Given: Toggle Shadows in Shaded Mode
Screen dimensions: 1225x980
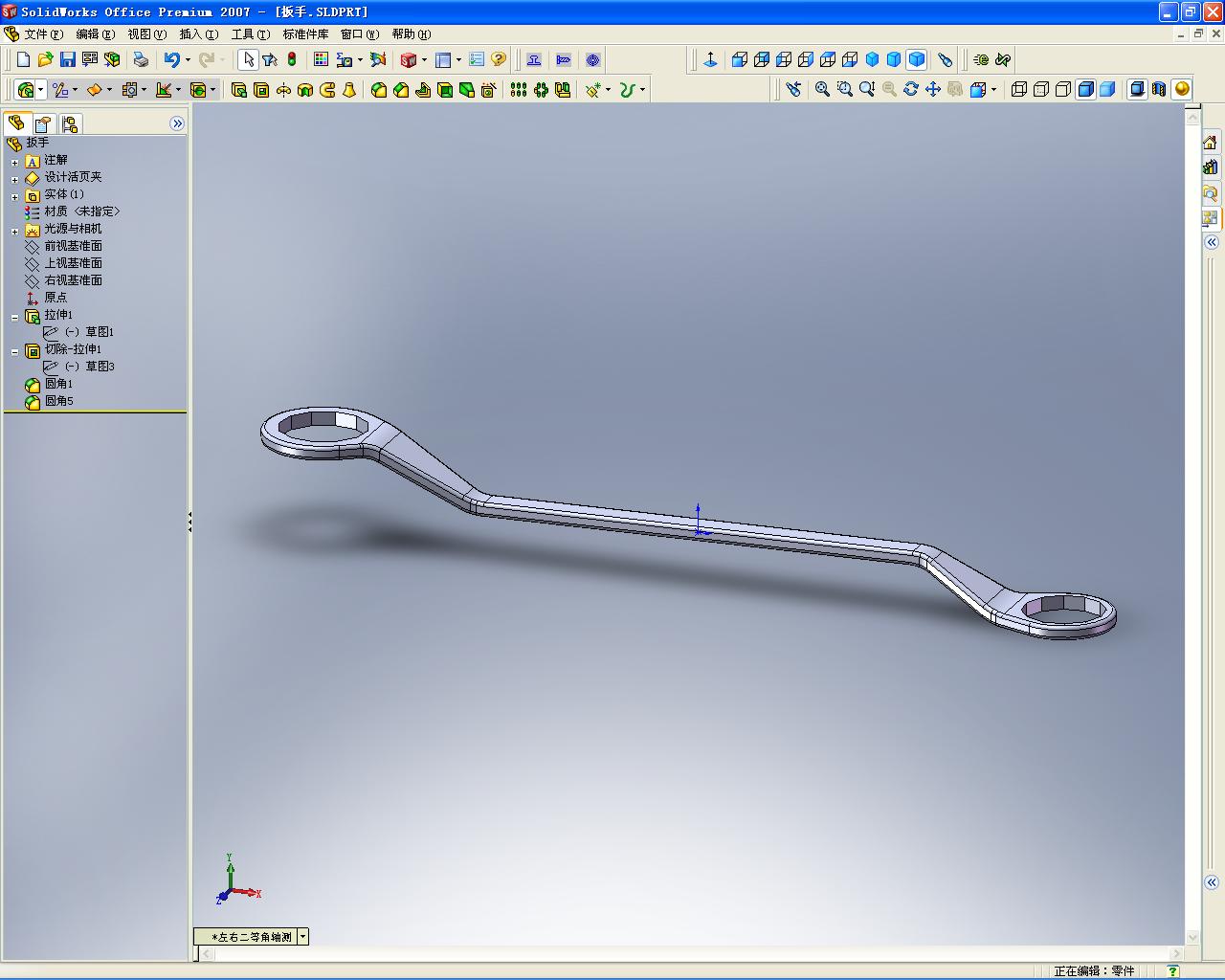Looking at the screenshot, I should [x=1137, y=89].
